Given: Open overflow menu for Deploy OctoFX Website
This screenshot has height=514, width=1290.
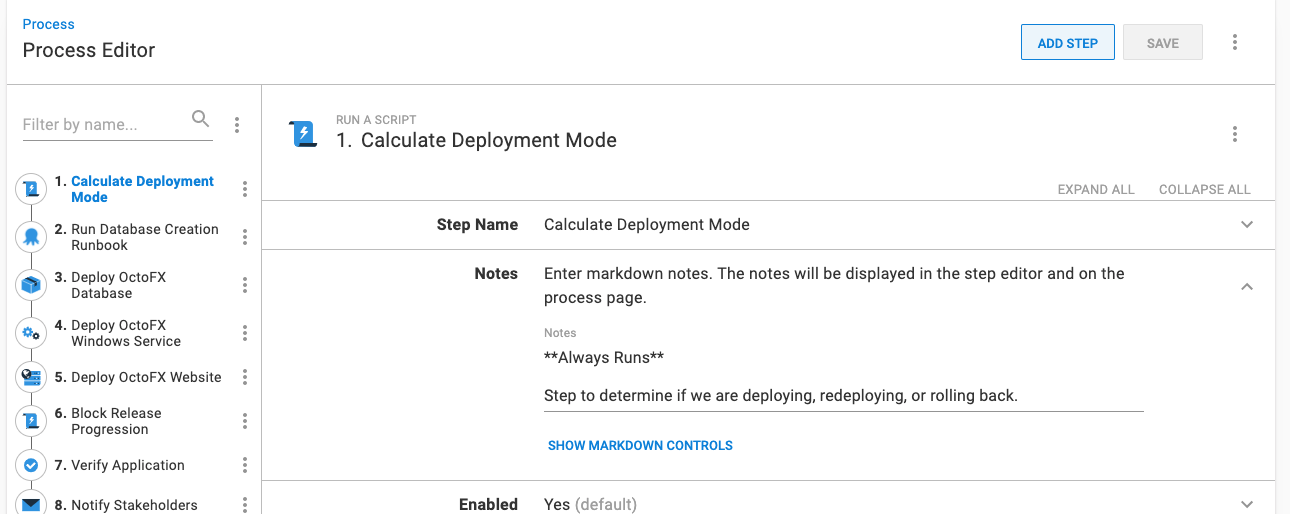Looking at the screenshot, I should [245, 377].
